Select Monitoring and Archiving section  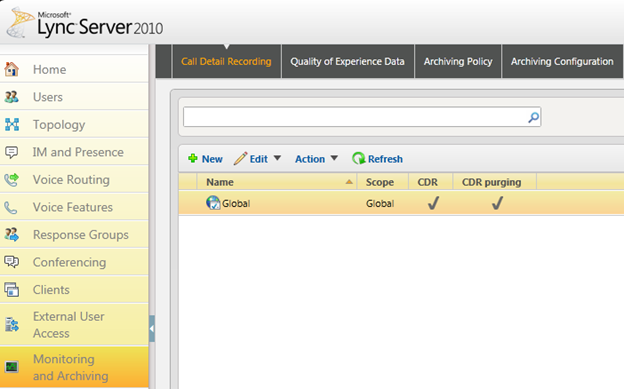pyautogui.click(x=74, y=367)
